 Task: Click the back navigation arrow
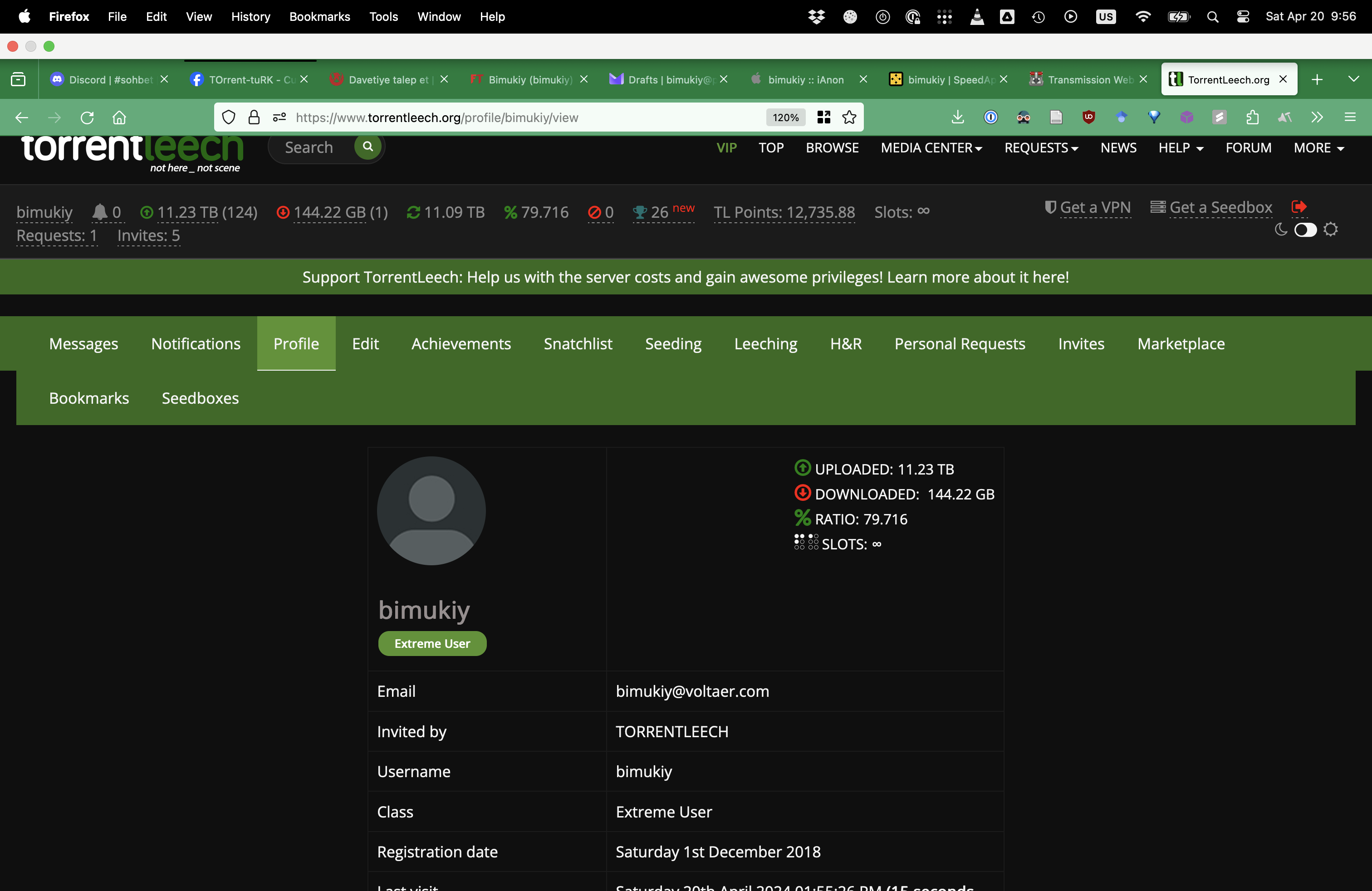[x=22, y=117]
